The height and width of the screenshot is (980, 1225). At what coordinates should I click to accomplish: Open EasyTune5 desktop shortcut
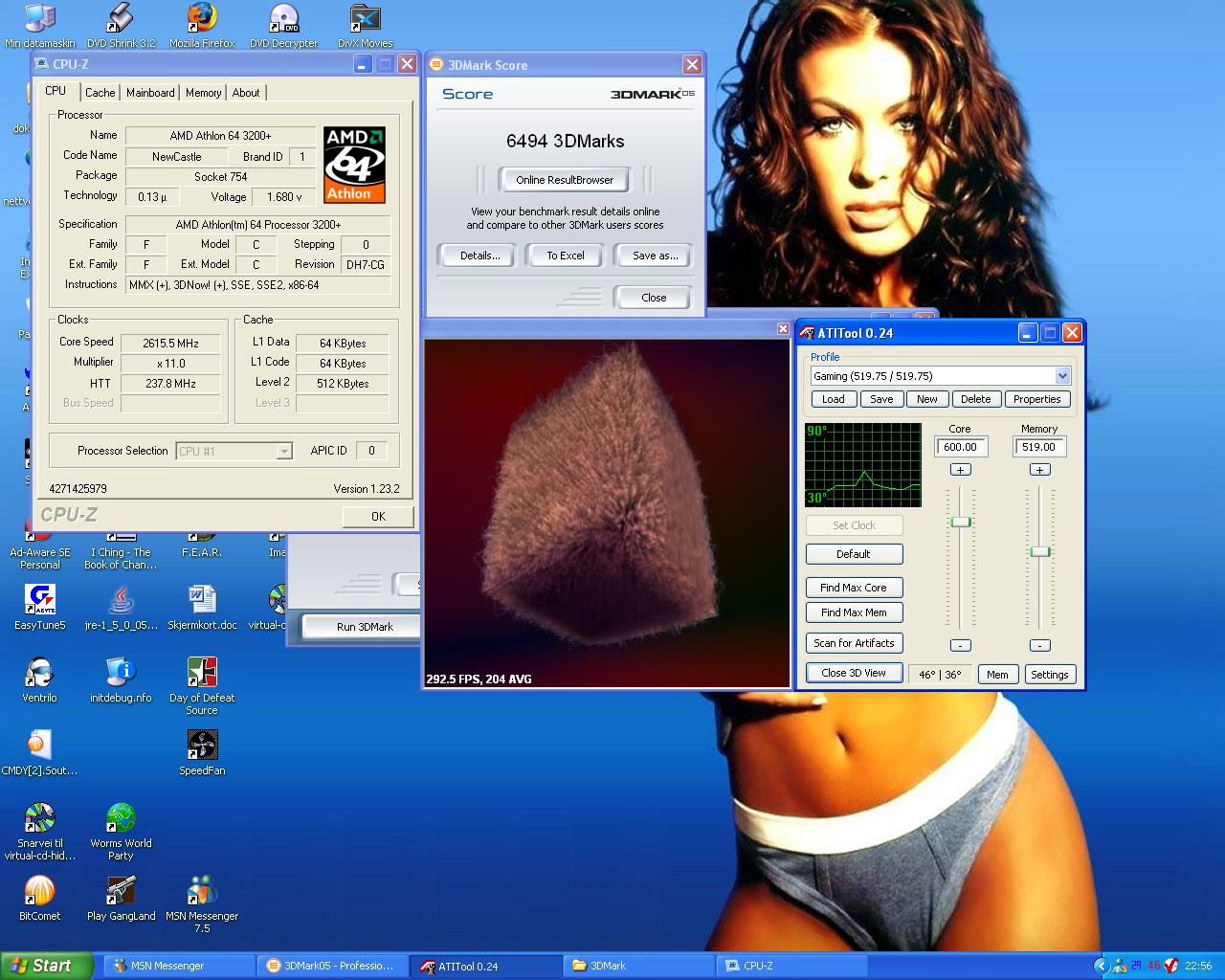pyautogui.click(x=39, y=607)
